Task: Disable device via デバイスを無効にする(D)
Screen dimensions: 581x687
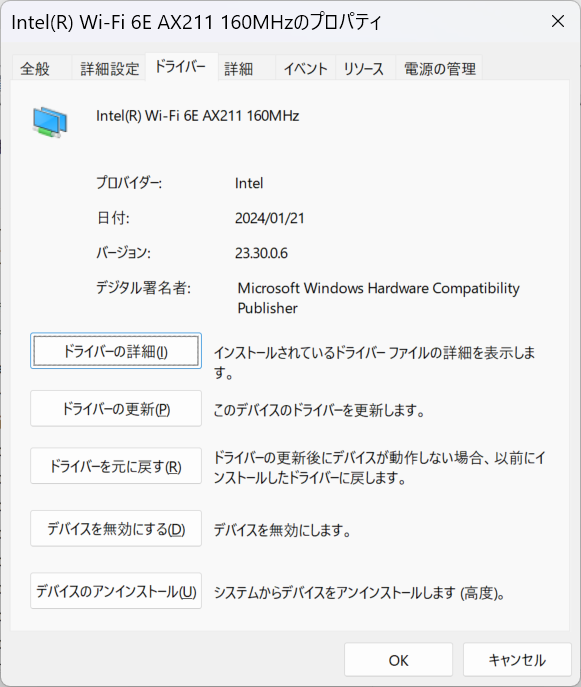Action: coord(116,528)
